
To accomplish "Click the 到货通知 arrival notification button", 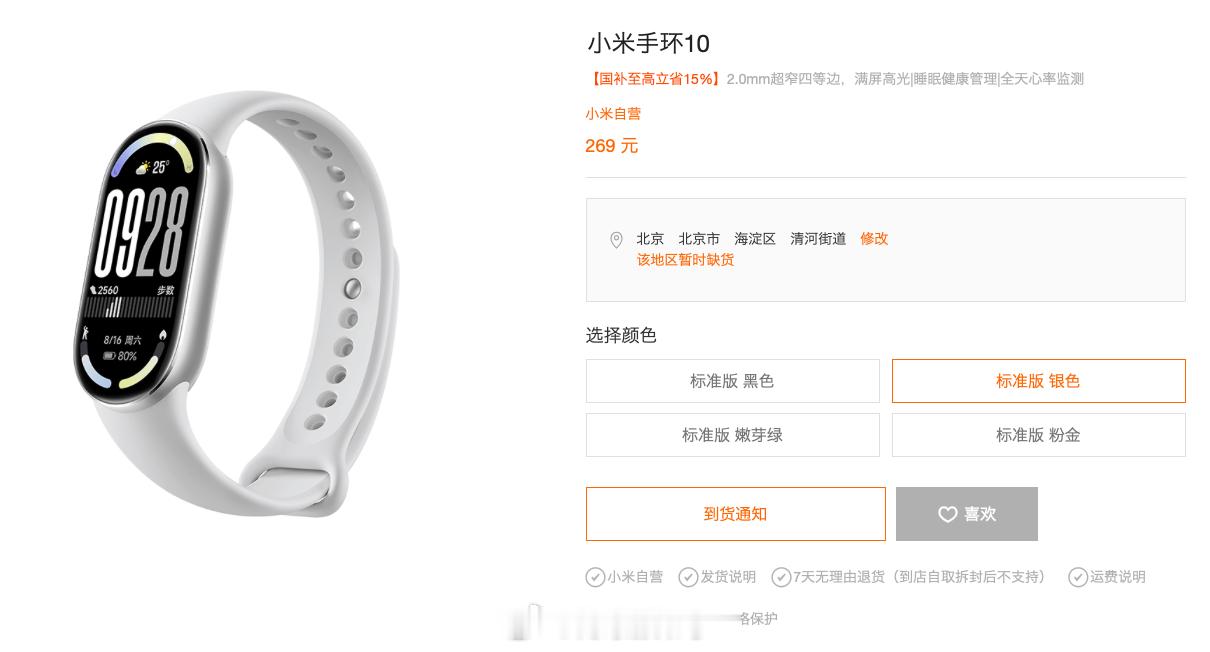I will pos(736,514).
